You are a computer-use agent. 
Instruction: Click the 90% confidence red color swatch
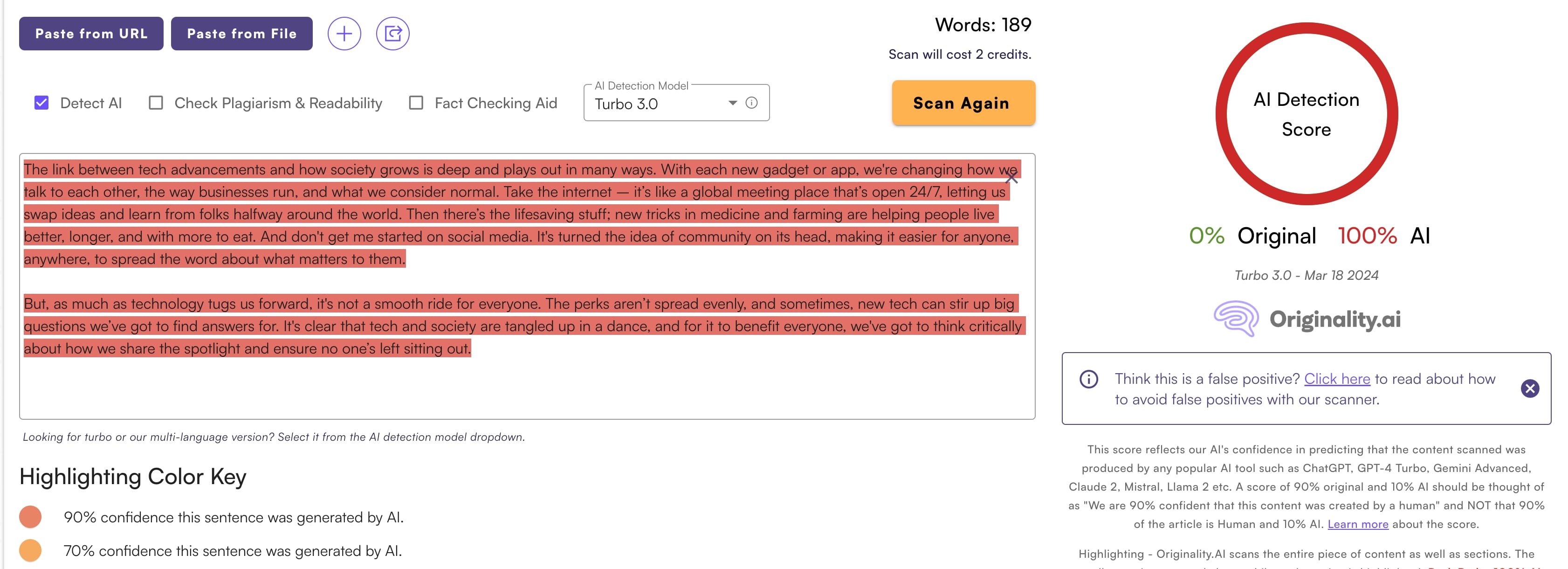point(30,517)
